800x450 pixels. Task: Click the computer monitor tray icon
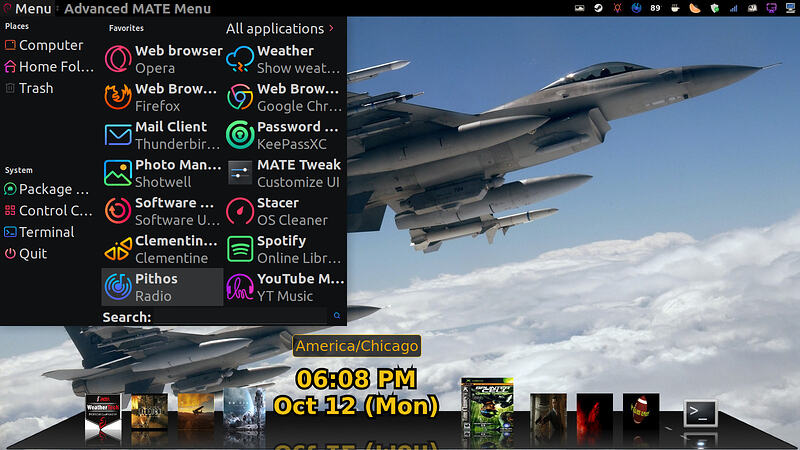(x=790, y=8)
